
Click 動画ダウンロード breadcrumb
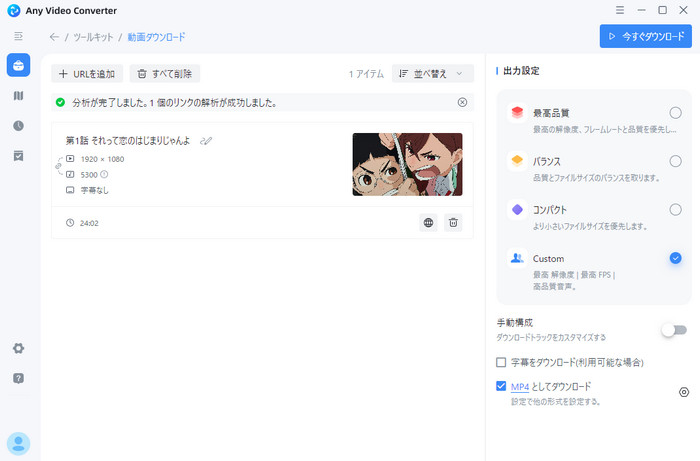coord(156,37)
